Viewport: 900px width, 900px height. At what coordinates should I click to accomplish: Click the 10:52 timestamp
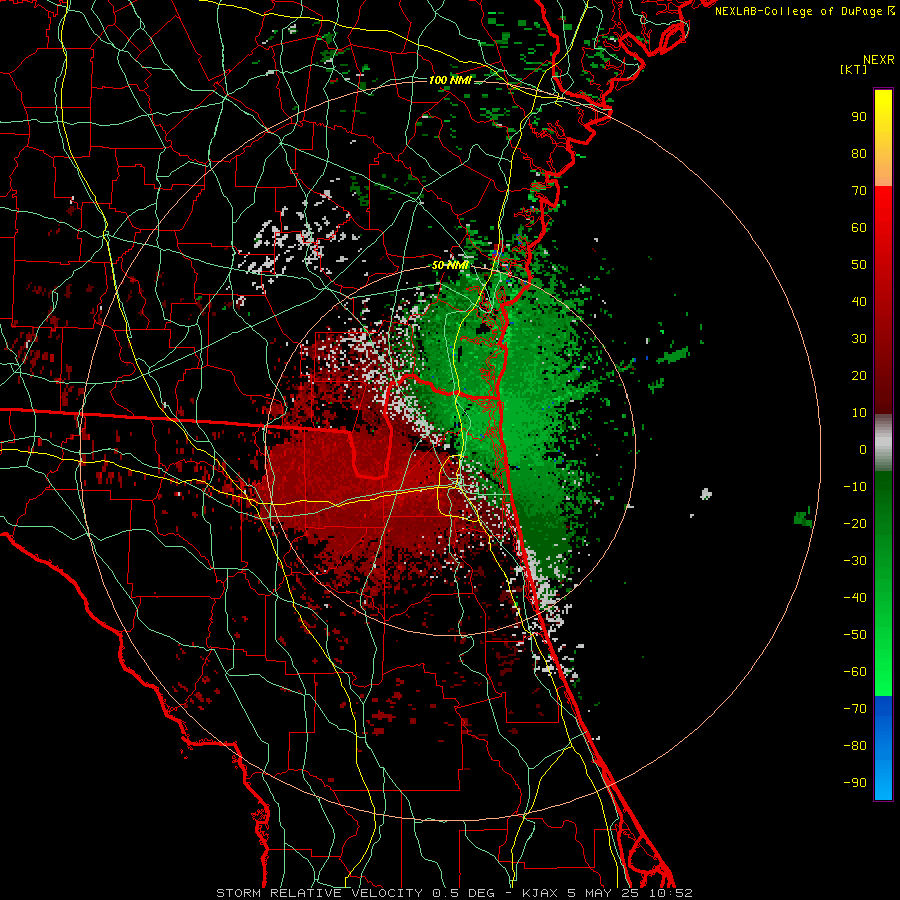pos(670,893)
